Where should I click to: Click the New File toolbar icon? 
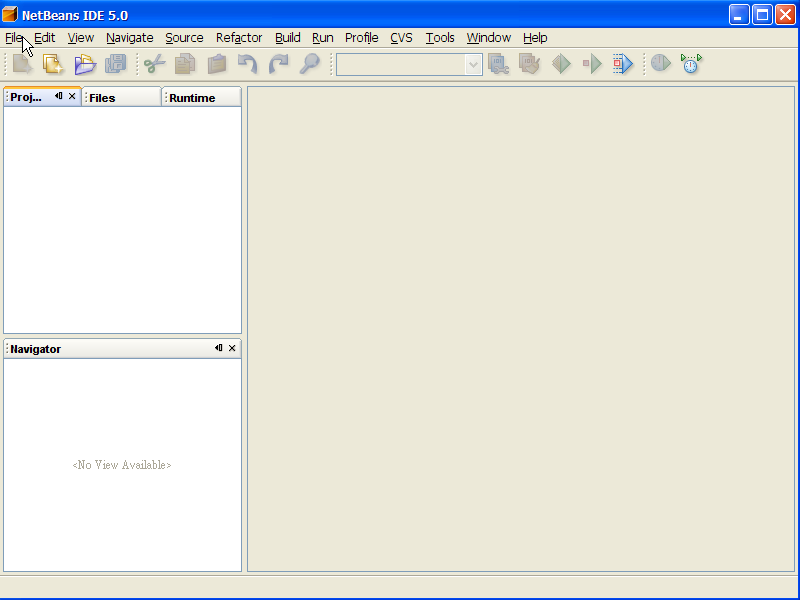pyautogui.click(x=22, y=64)
